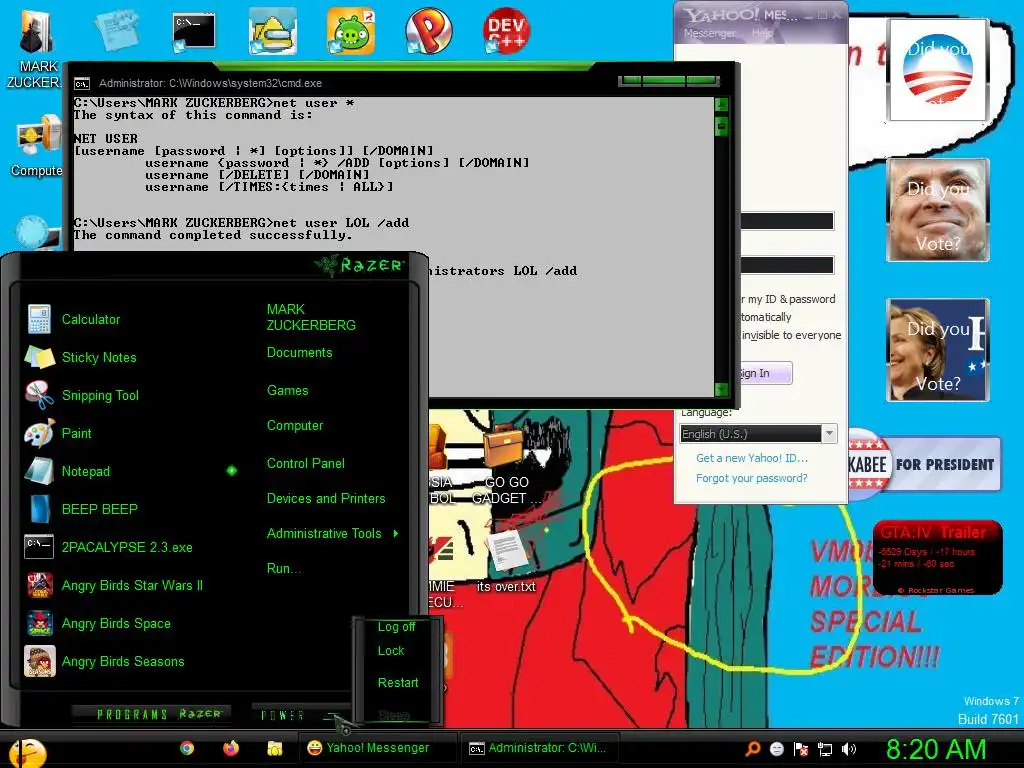Open the MARK ZUCKER desktop folder icon
This screenshot has height=768, width=1024.
pos(35,50)
